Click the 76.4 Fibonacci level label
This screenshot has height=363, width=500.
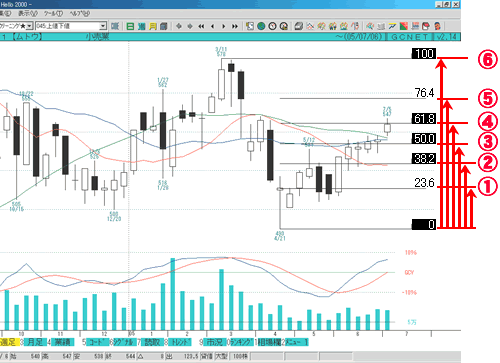click(x=424, y=93)
